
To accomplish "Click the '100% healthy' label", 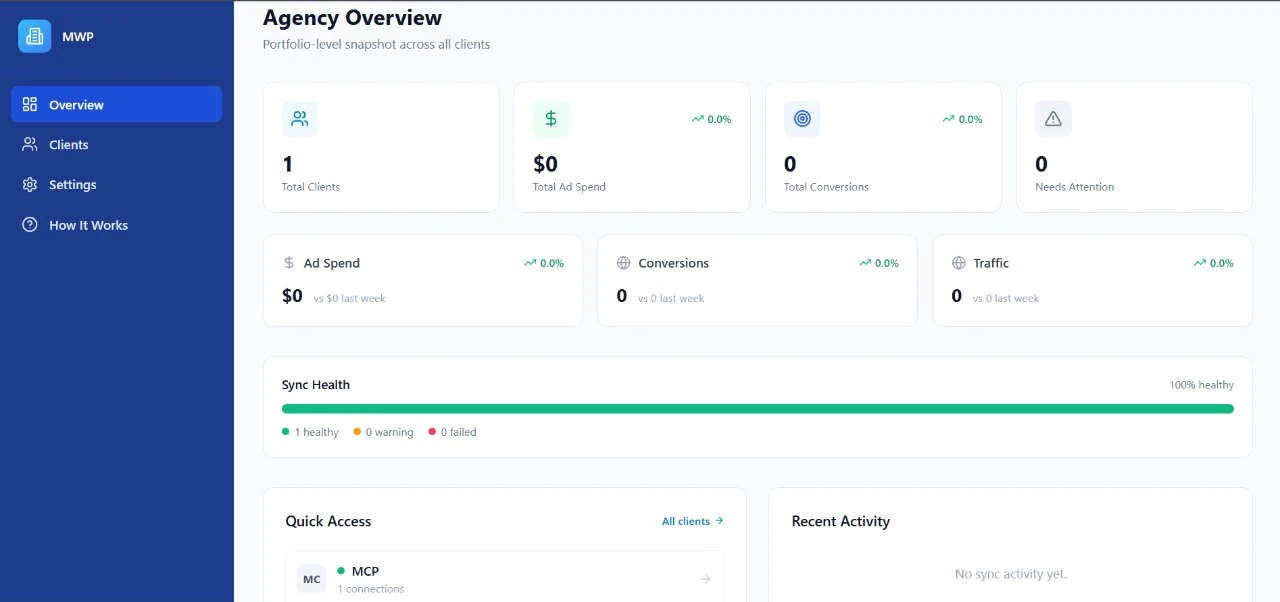I will click(x=1201, y=385).
